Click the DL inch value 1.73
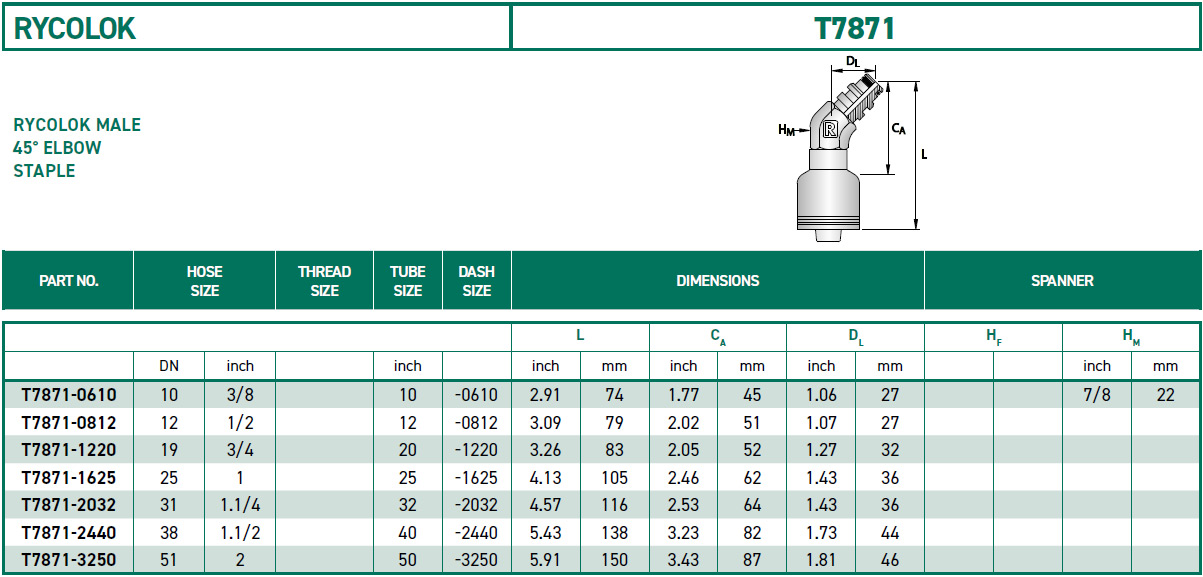This screenshot has width=1203, height=577. (x=821, y=533)
